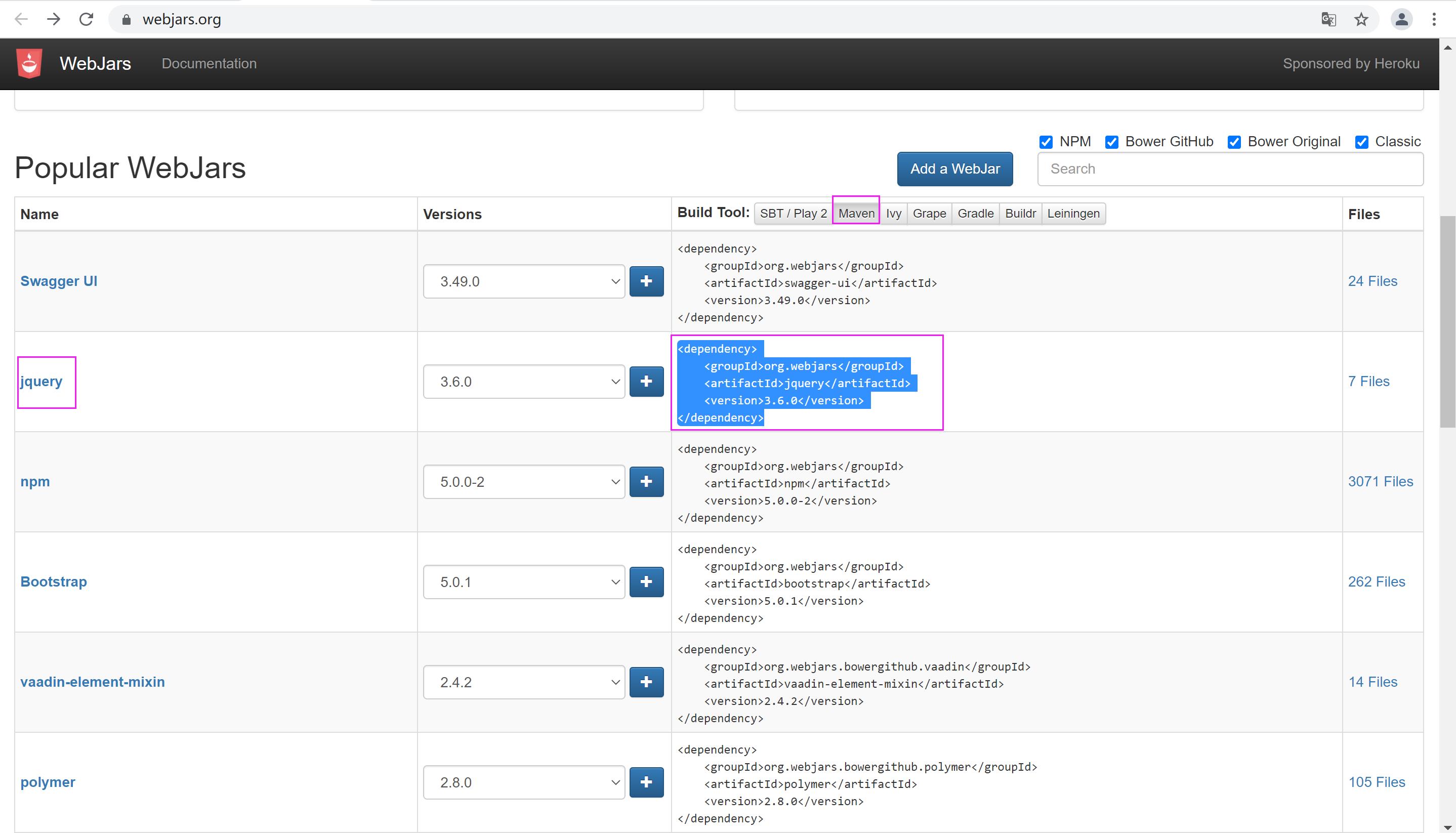The height and width of the screenshot is (833, 1456).
Task: Open the browser profile avatar
Action: 1401,20
